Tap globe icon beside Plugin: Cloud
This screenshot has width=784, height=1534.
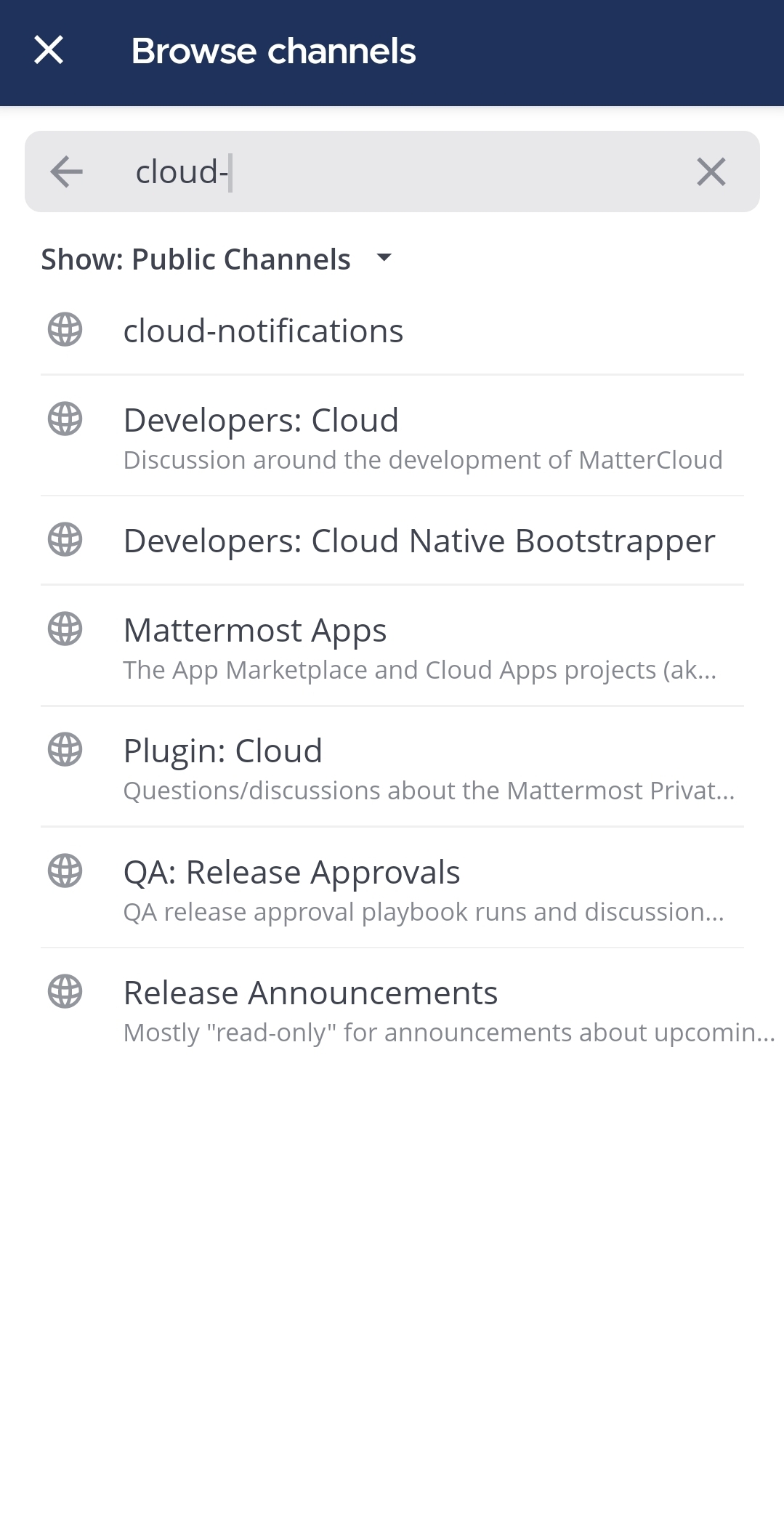65,750
